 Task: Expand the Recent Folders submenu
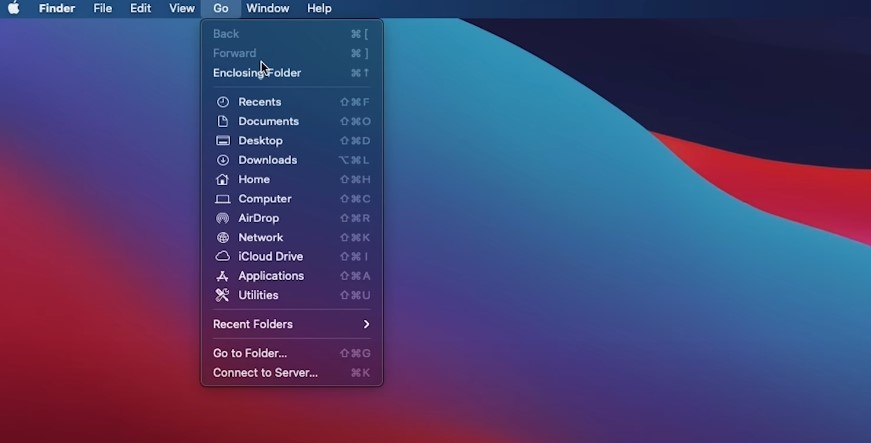click(292, 324)
